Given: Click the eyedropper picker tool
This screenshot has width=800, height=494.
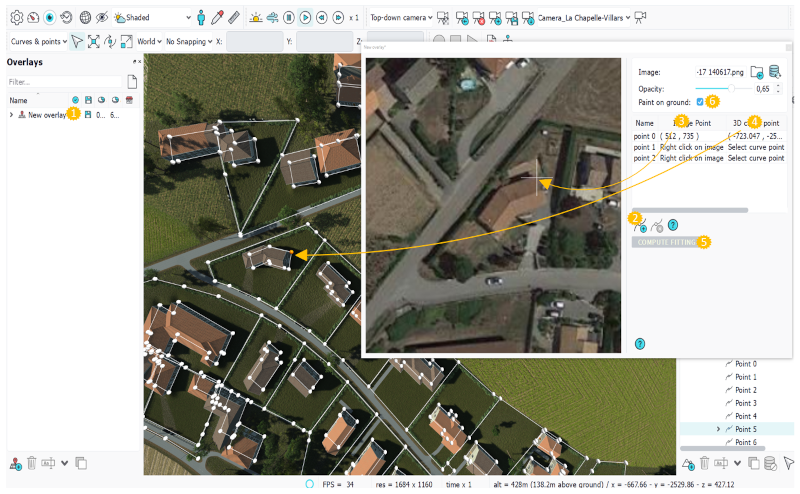Looking at the screenshot, I should (x=216, y=18).
